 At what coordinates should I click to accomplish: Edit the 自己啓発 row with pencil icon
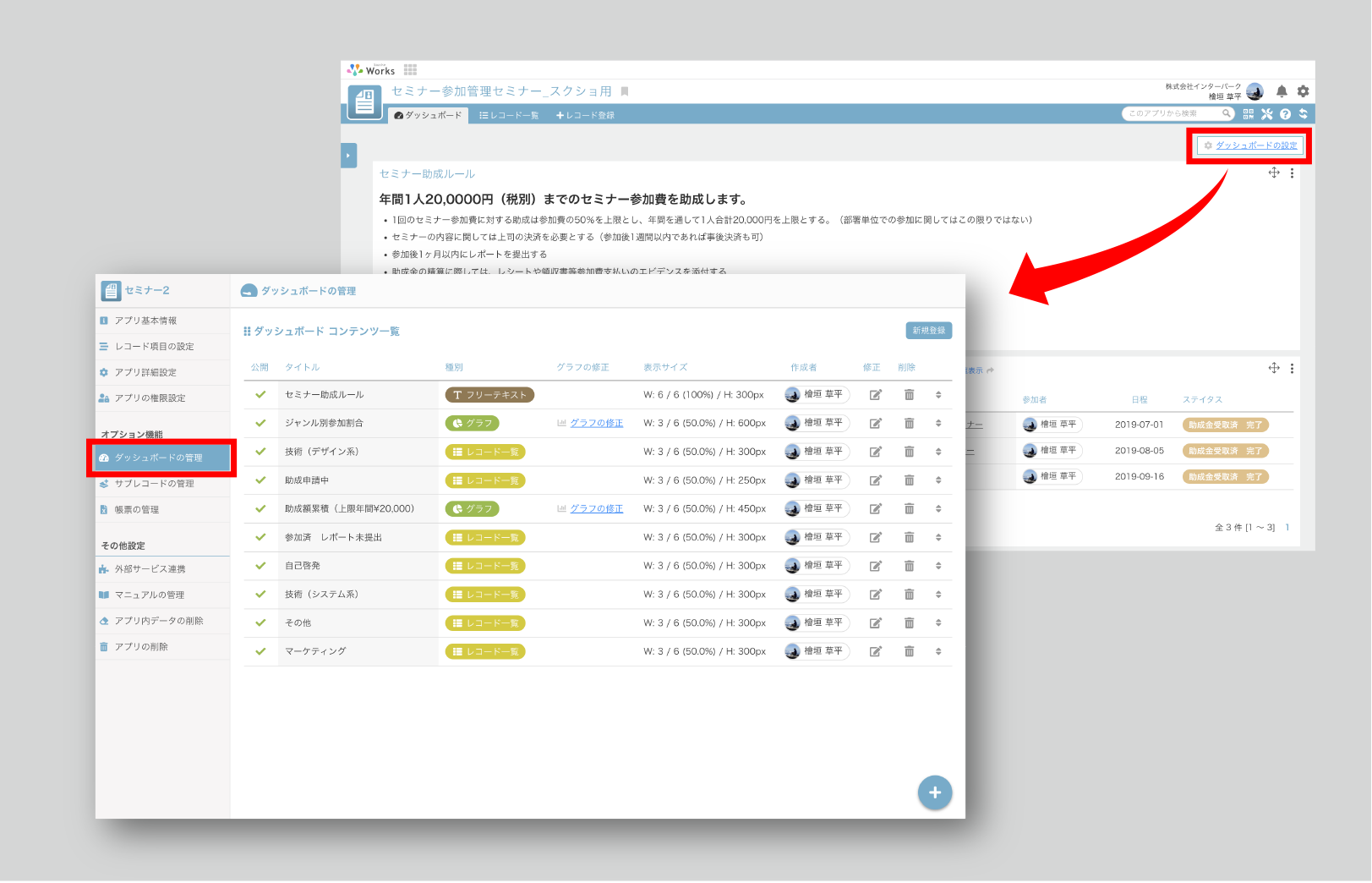[876, 566]
